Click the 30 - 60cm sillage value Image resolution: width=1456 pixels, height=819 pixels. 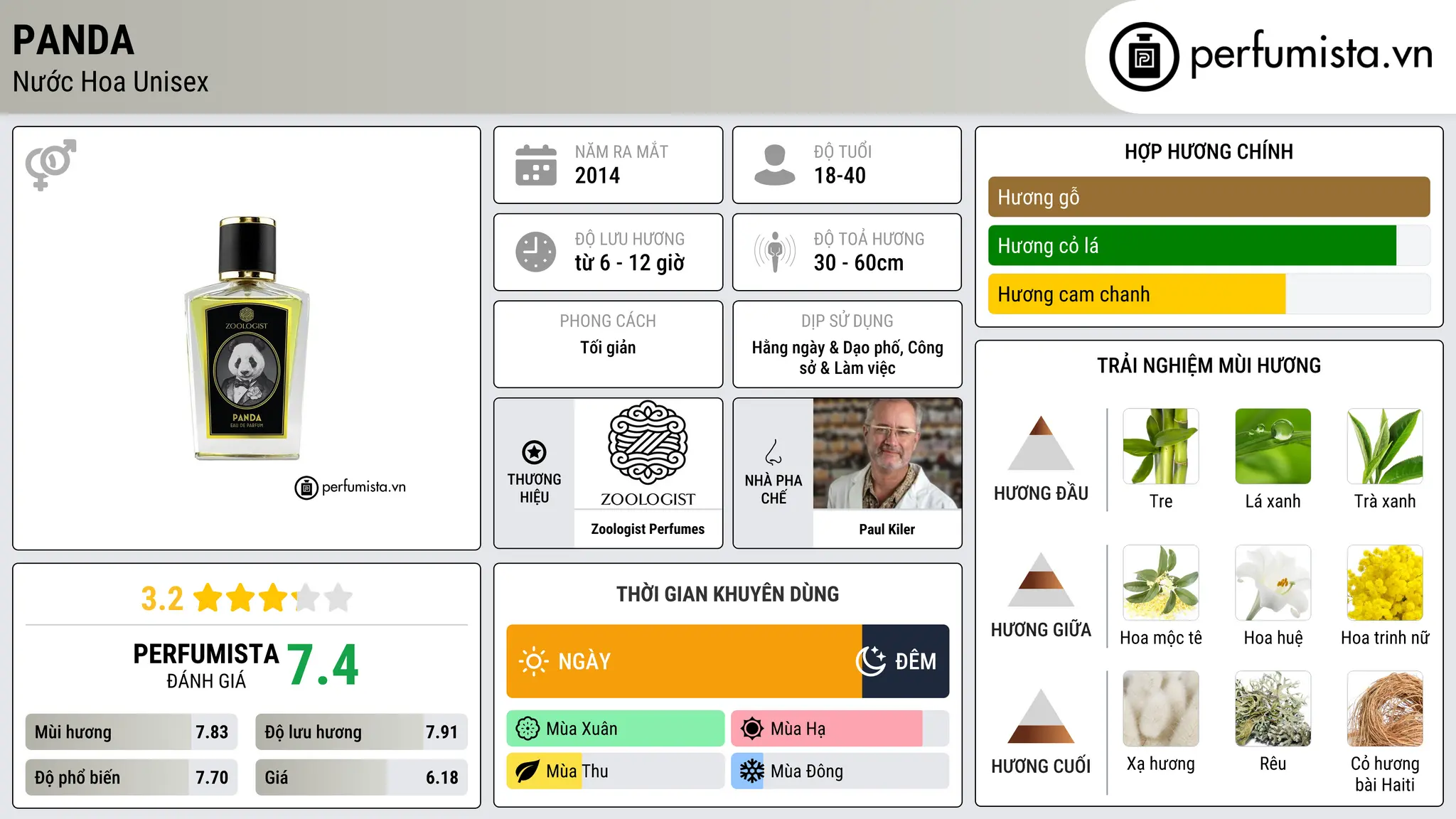pyautogui.click(x=859, y=263)
